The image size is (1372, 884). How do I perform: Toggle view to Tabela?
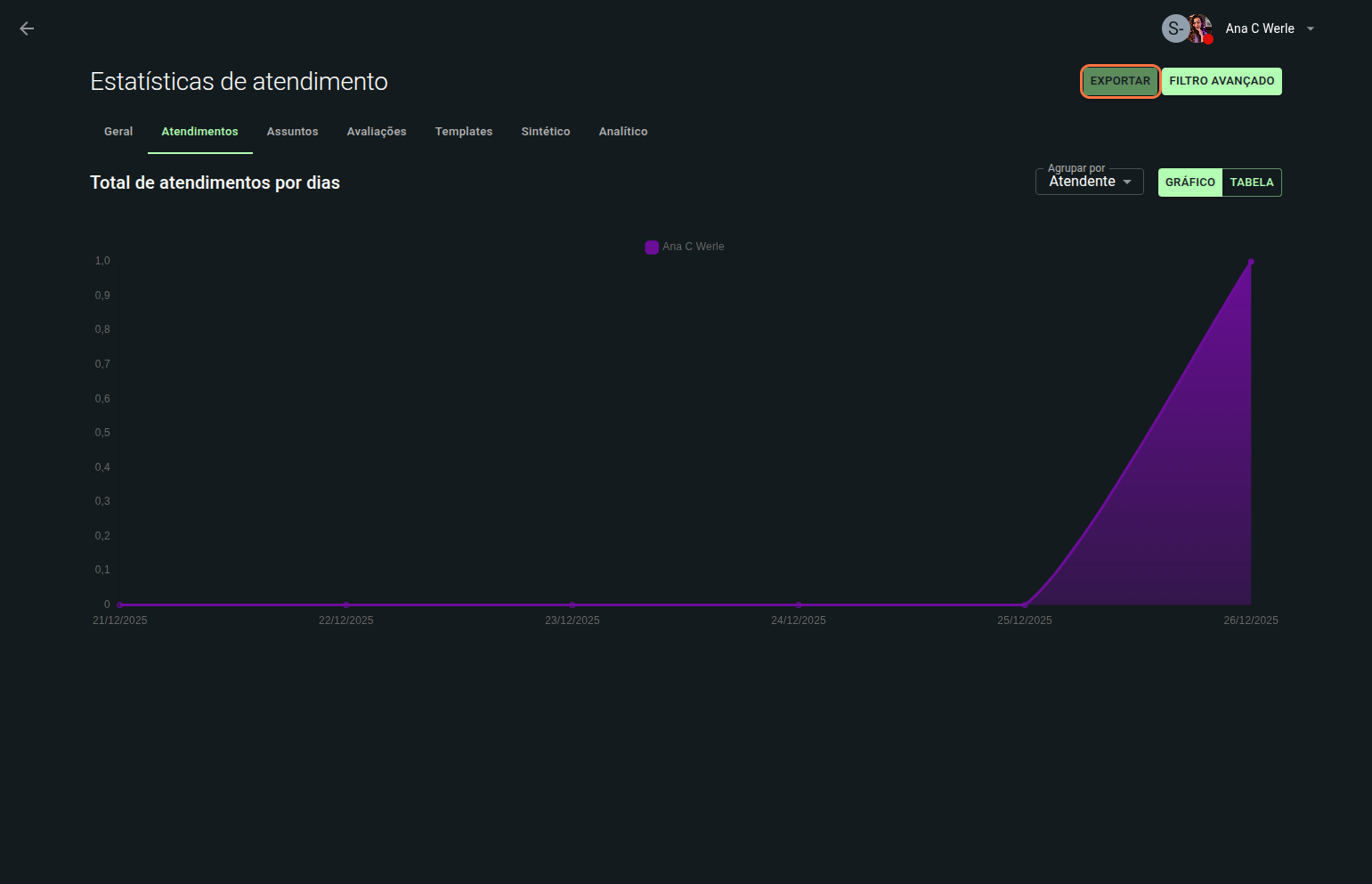tap(1251, 182)
